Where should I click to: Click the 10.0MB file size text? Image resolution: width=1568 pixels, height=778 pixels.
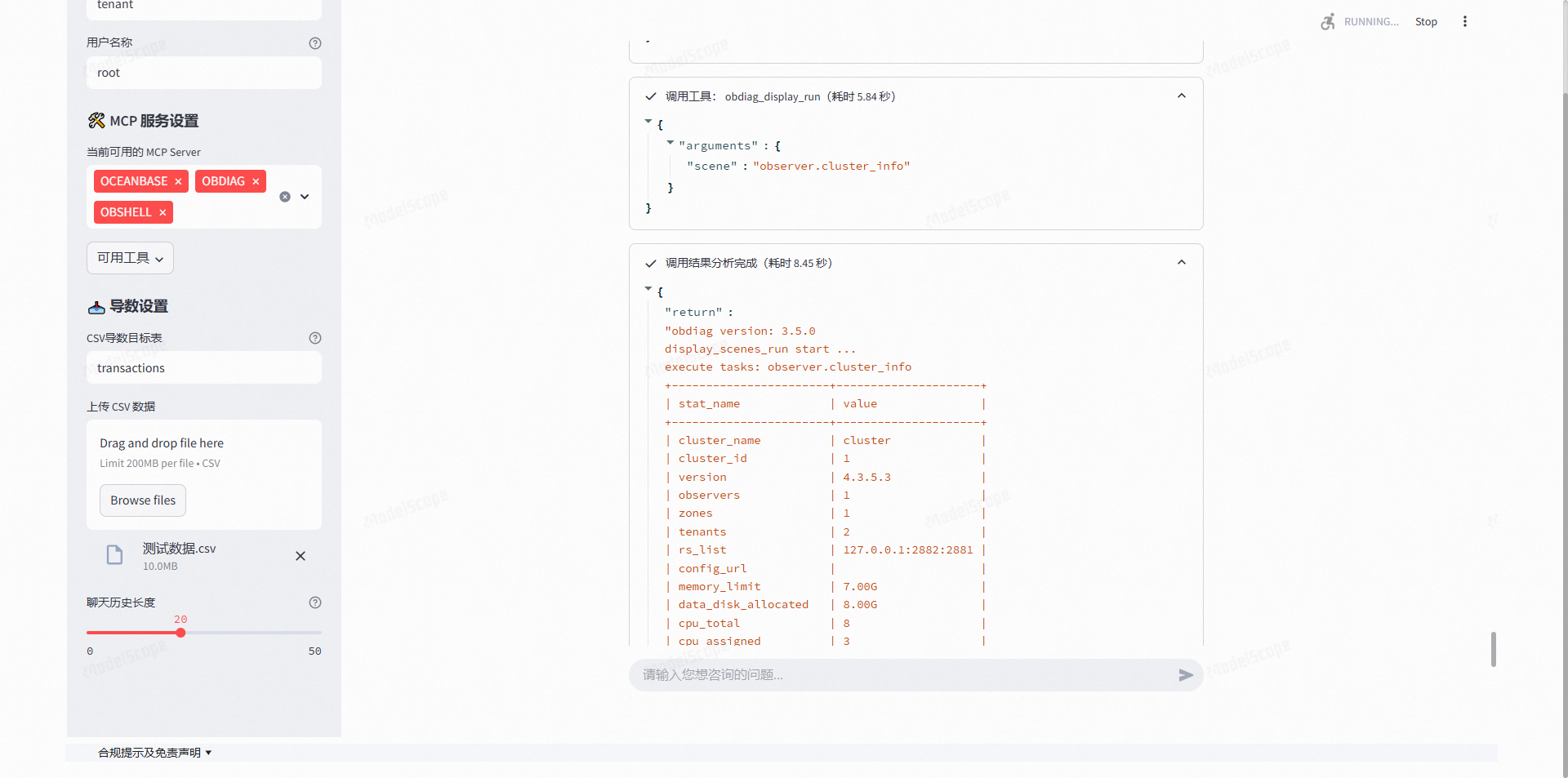[x=160, y=567]
